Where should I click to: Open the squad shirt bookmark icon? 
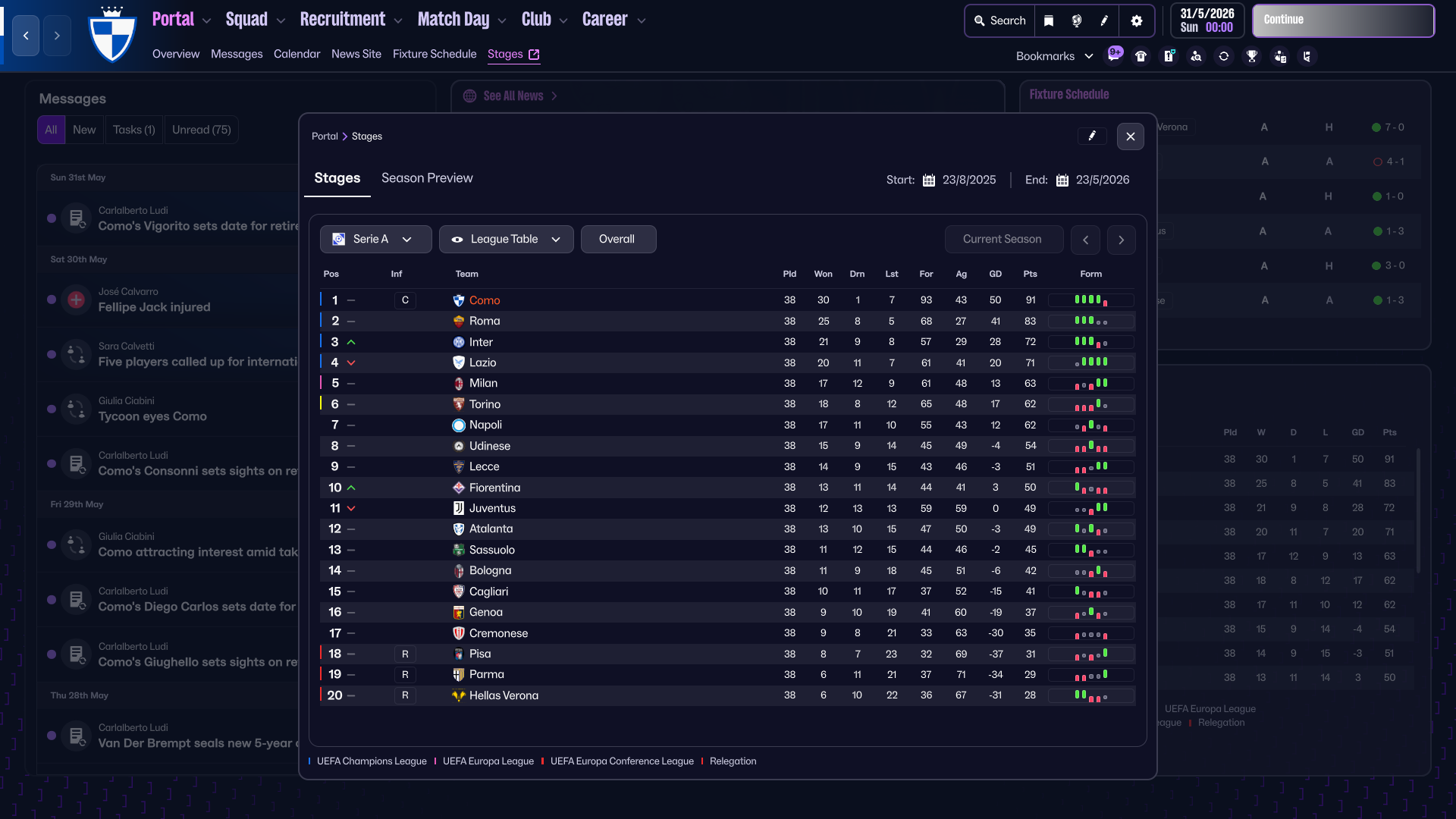pyautogui.click(x=1141, y=56)
